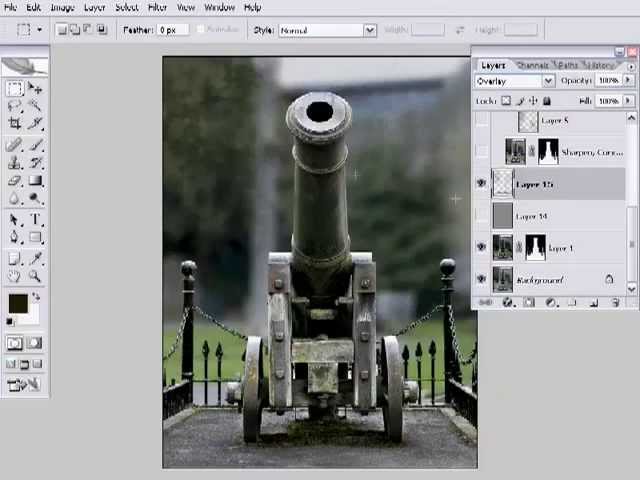Open the Image menu

62,7
